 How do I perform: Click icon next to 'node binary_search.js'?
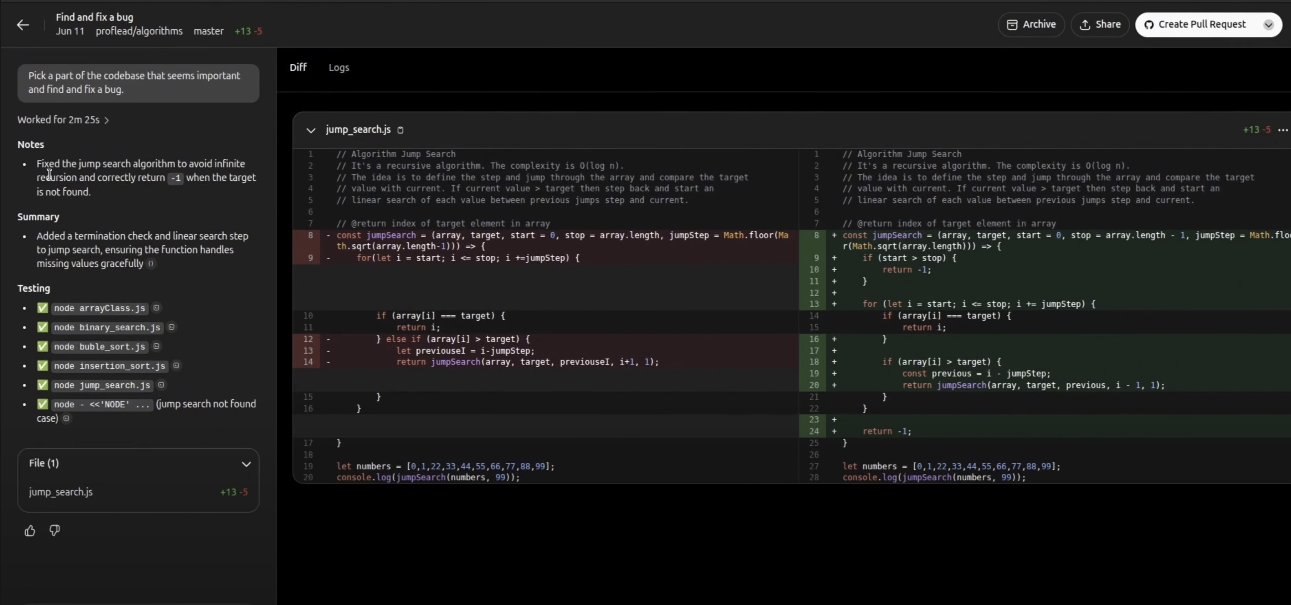[x=171, y=327]
